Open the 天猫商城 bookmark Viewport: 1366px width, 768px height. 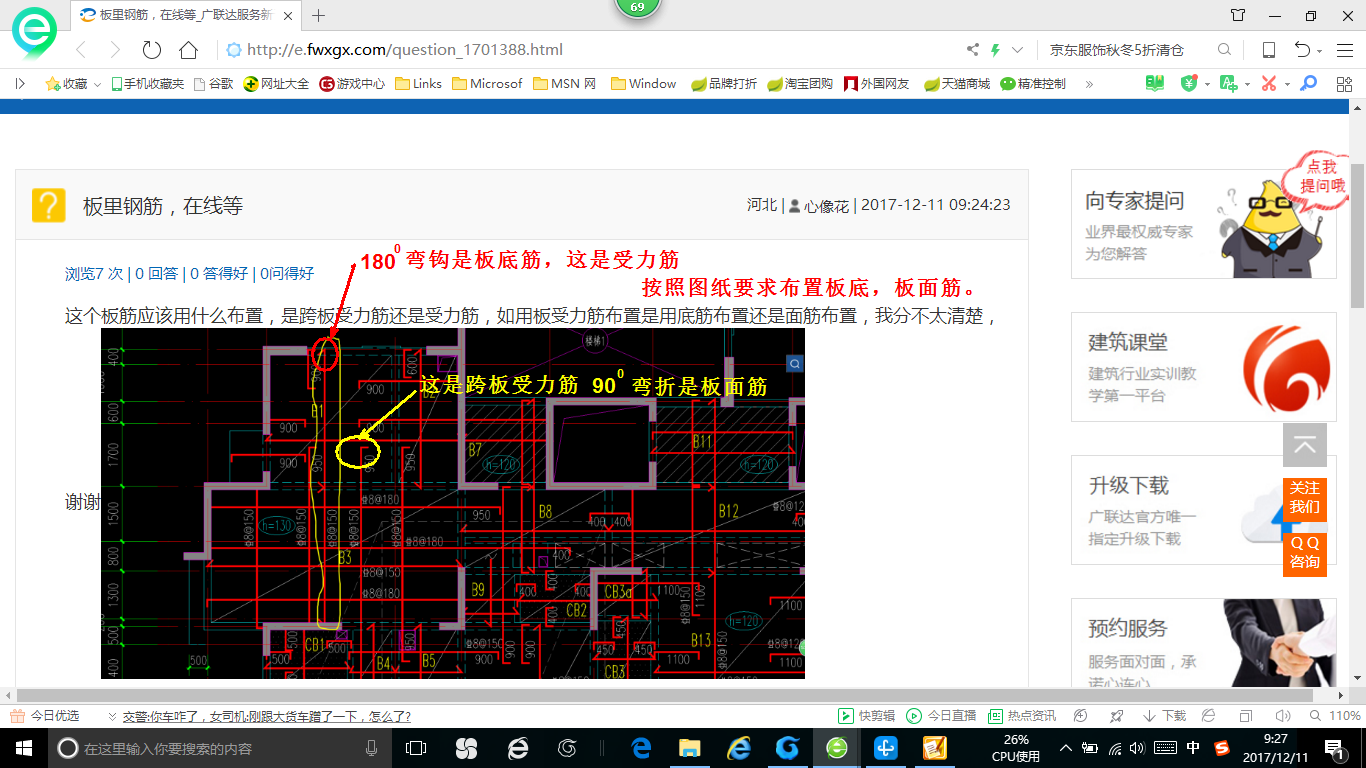tap(957, 84)
